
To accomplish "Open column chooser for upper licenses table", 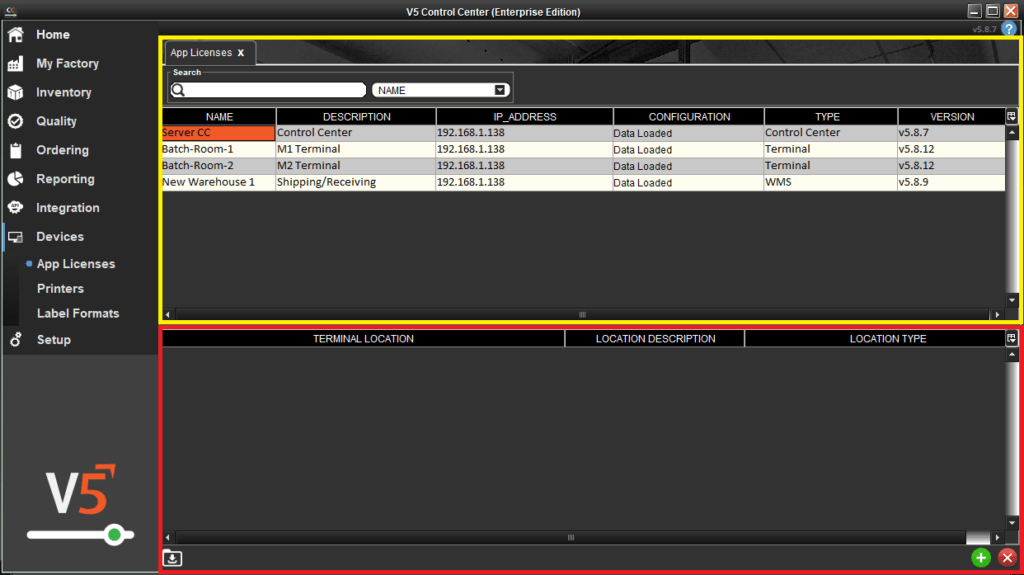I will point(1011,116).
